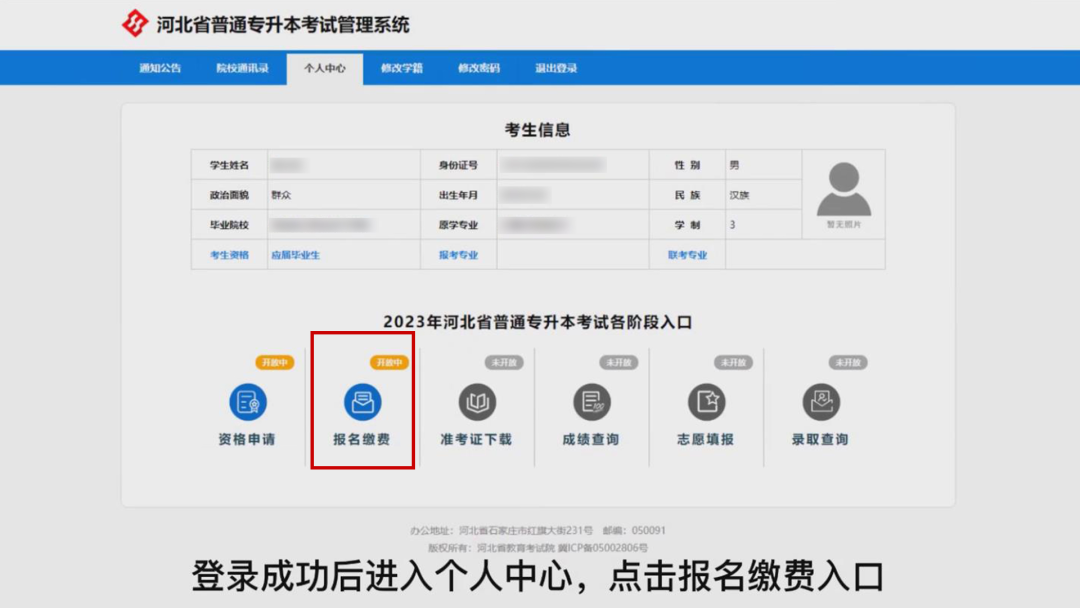
Task: Open 资格申请 via its document icon
Action: [246, 403]
